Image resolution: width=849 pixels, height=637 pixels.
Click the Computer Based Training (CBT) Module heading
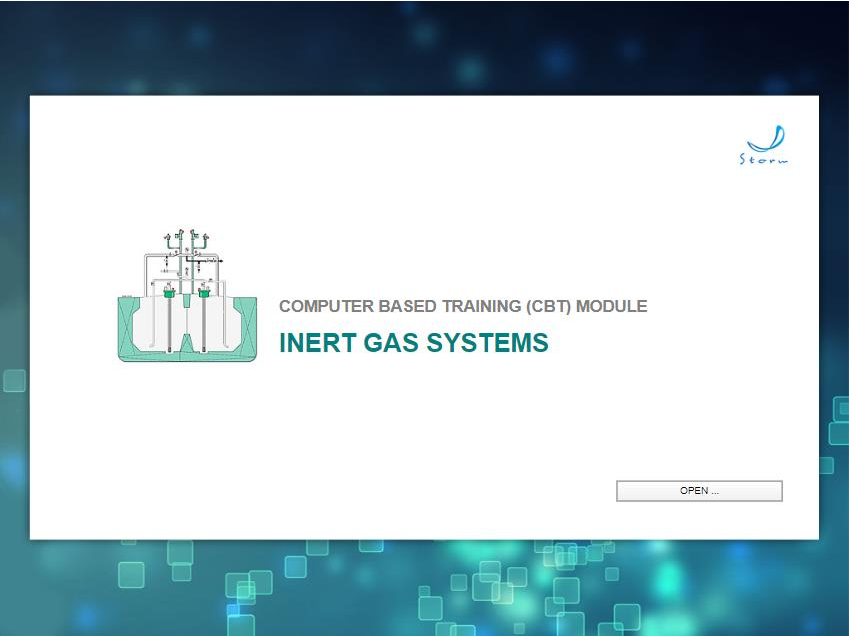coord(463,307)
